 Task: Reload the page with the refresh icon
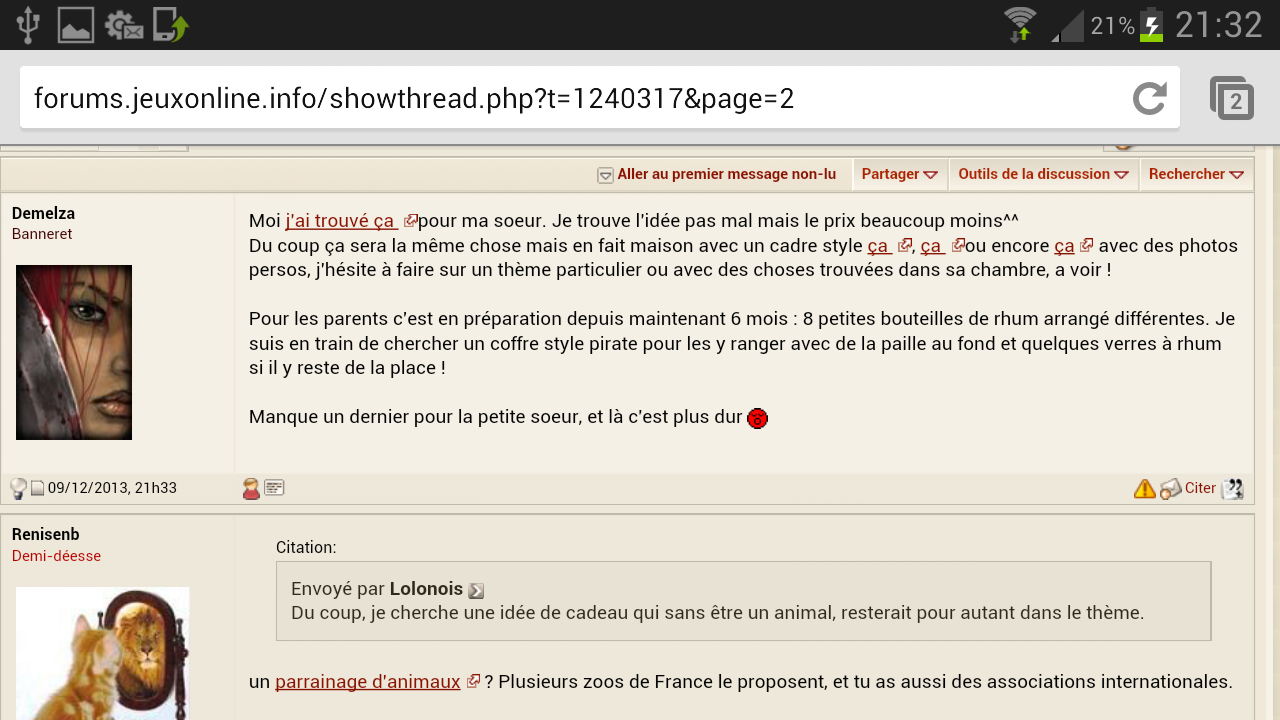(x=1150, y=98)
